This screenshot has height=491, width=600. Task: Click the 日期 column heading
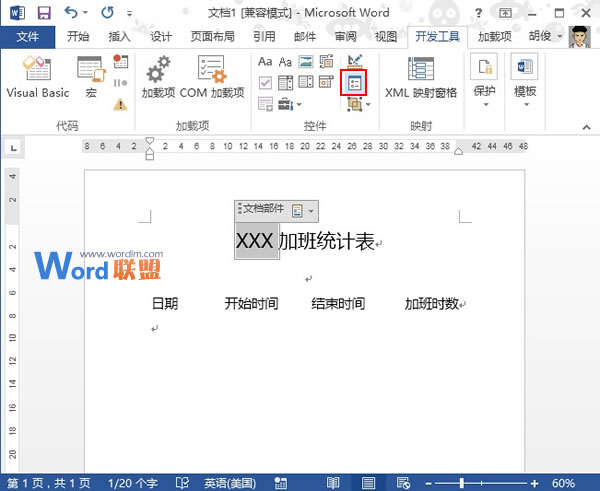pyautogui.click(x=165, y=304)
